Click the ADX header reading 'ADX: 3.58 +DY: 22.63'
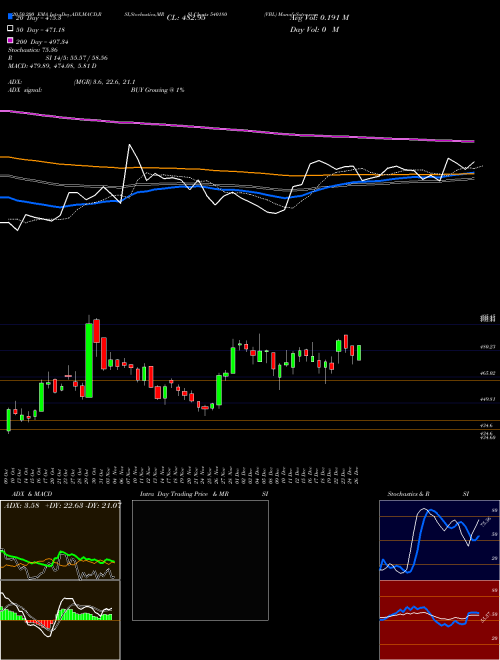Image resolution: width=500 pixels, height=660 pixels. coord(61,506)
